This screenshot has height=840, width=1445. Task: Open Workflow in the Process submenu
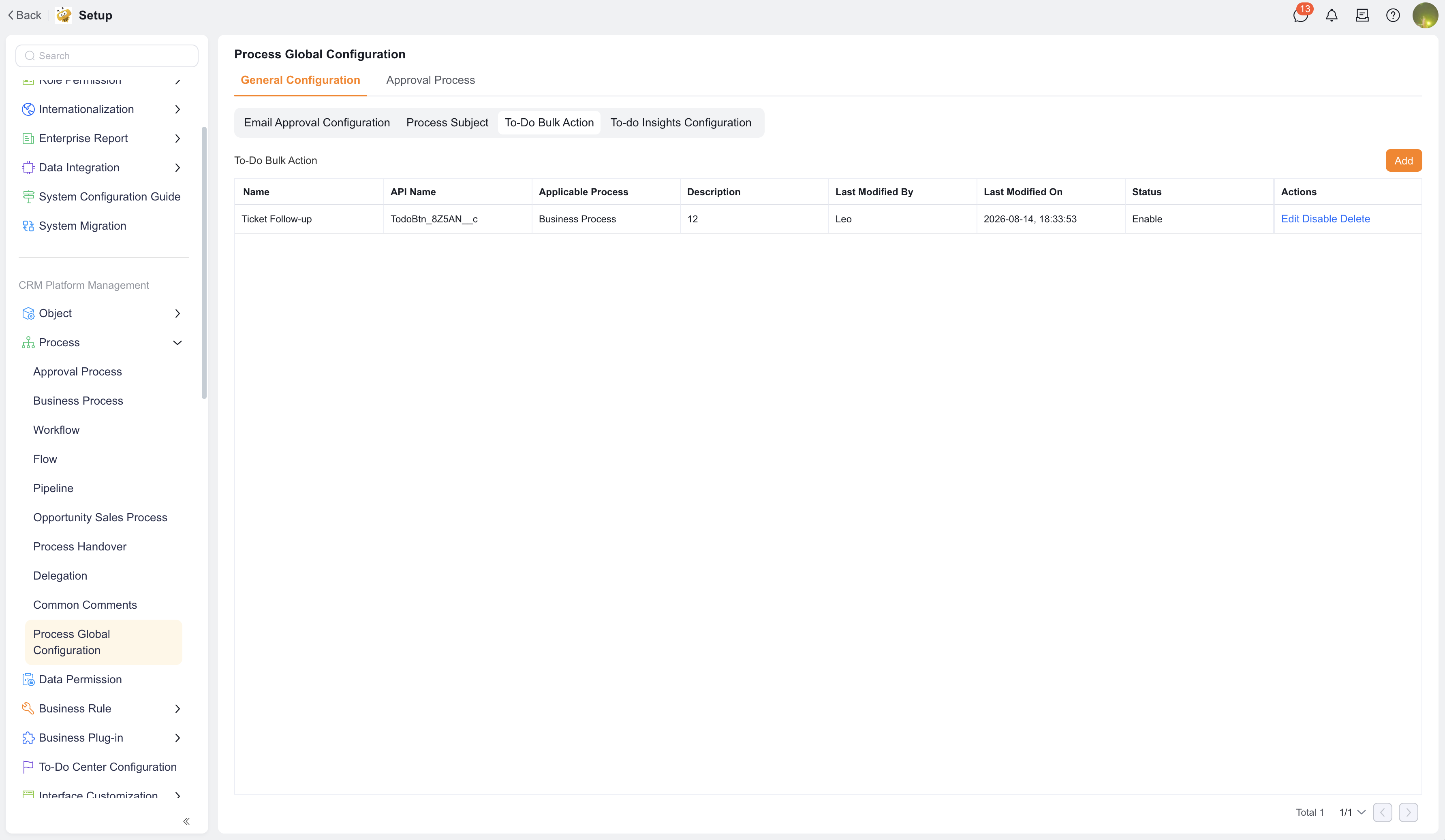coord(56,430)
